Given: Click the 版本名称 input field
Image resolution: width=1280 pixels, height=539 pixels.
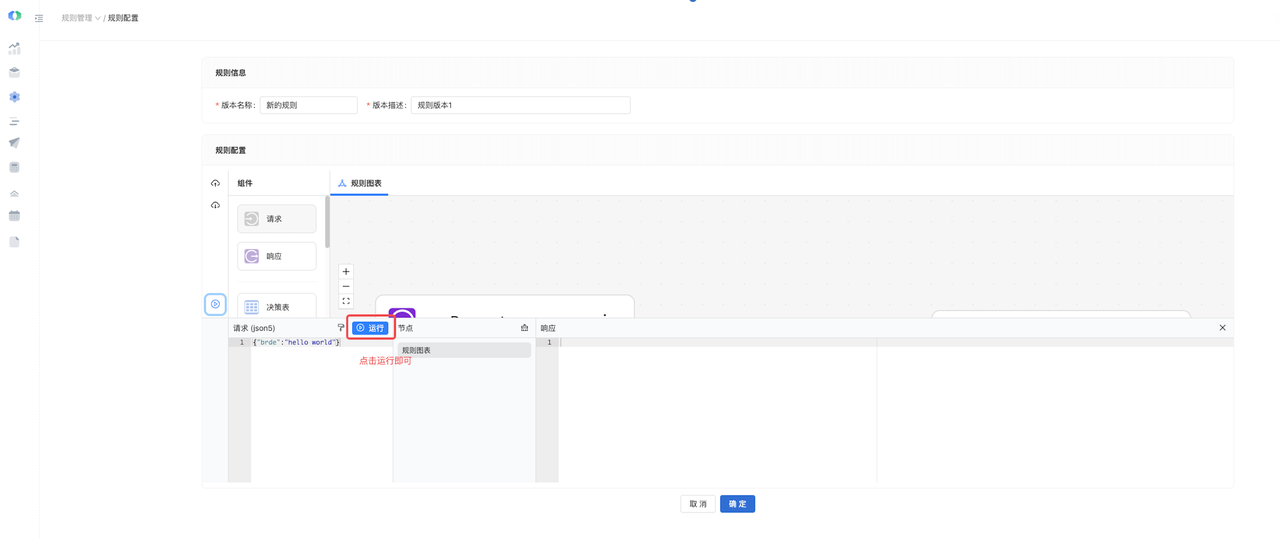Looking at the screenshot, I should 308,105.
